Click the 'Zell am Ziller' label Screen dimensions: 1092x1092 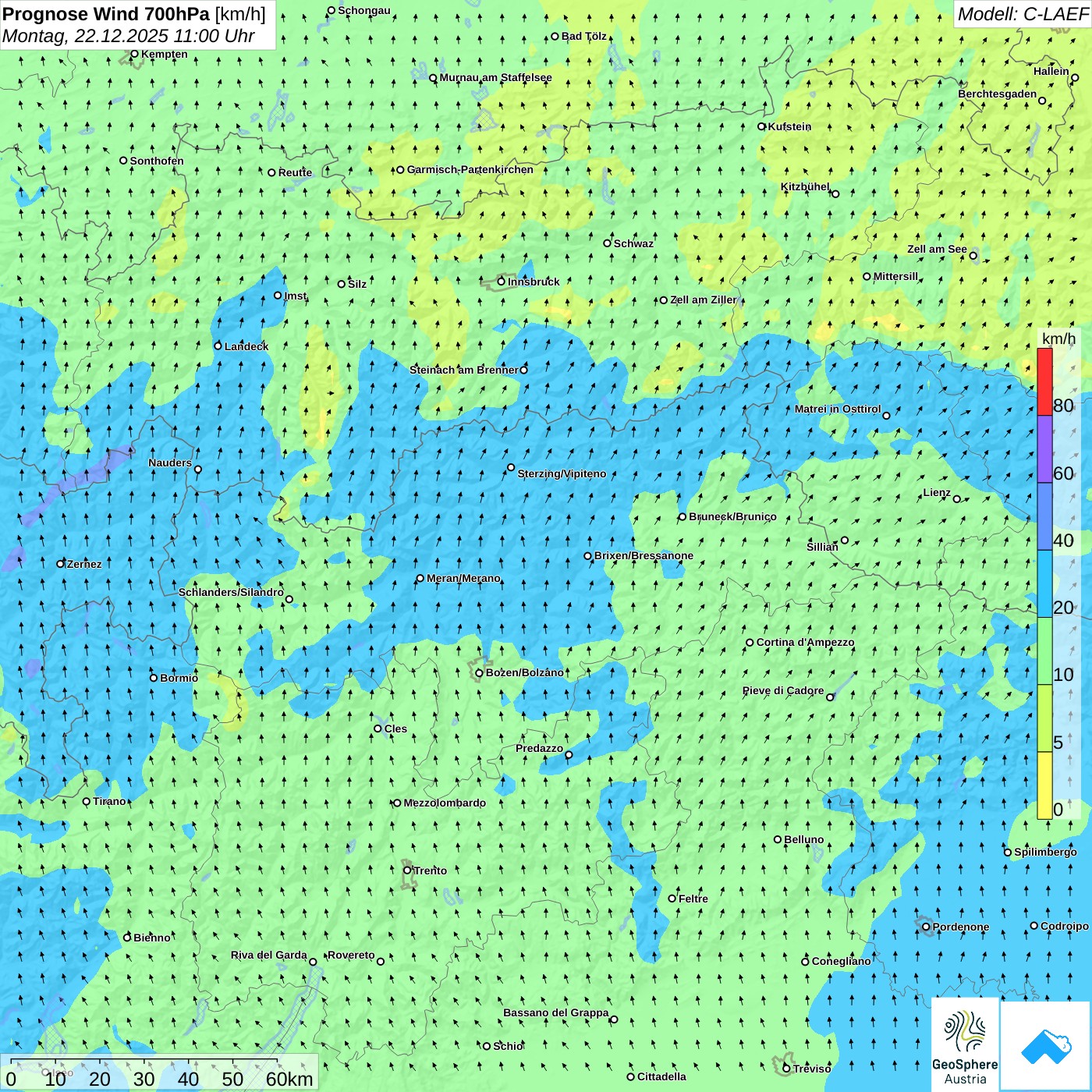[704, 300]
